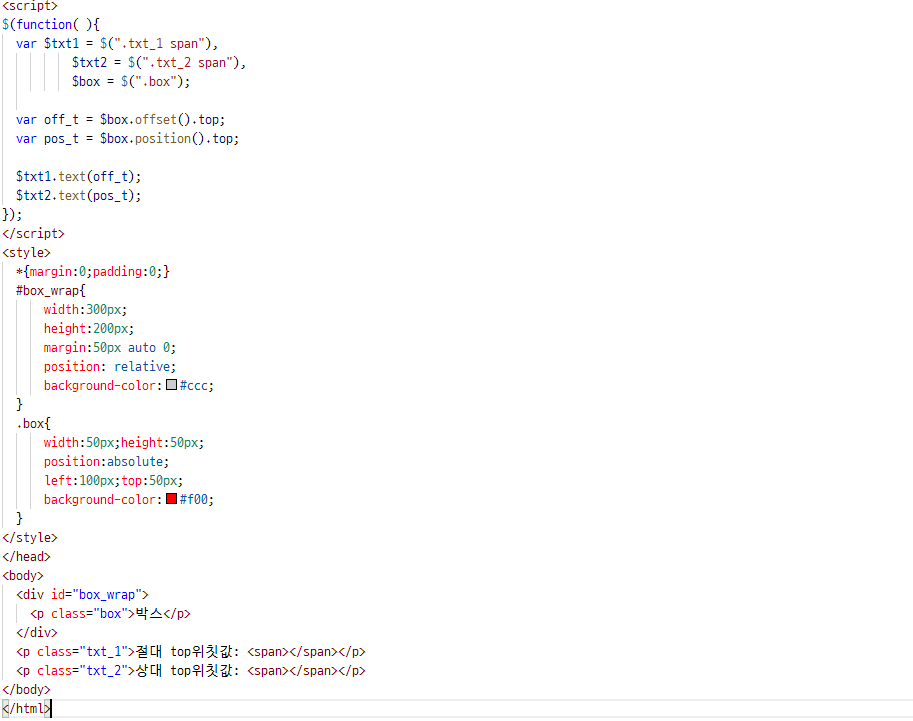This screenshot has height=721, width=913.
Task: Click the *{margin:0;padding:0;} rule
Action: [93, 271]
